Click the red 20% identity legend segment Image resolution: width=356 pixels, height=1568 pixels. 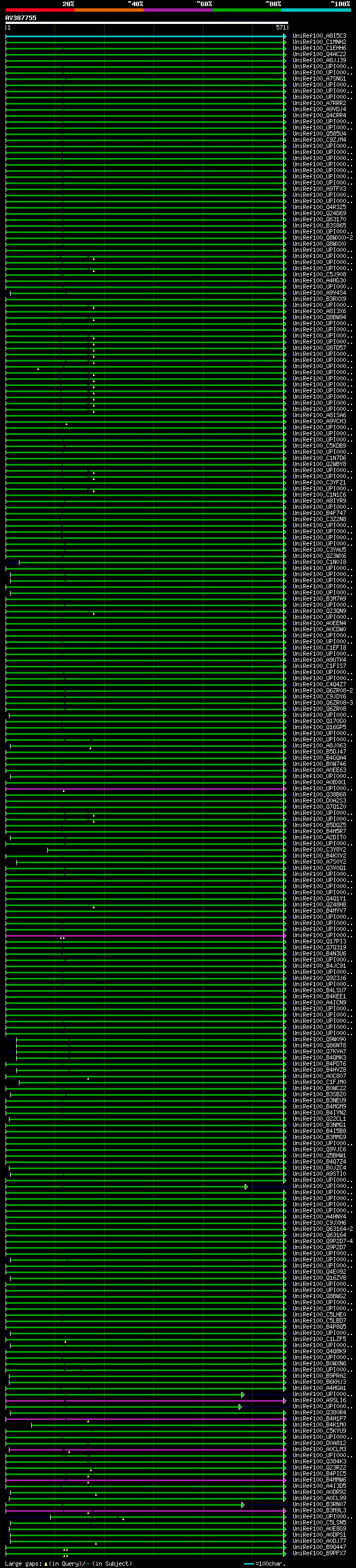click(x=39, y=10)
